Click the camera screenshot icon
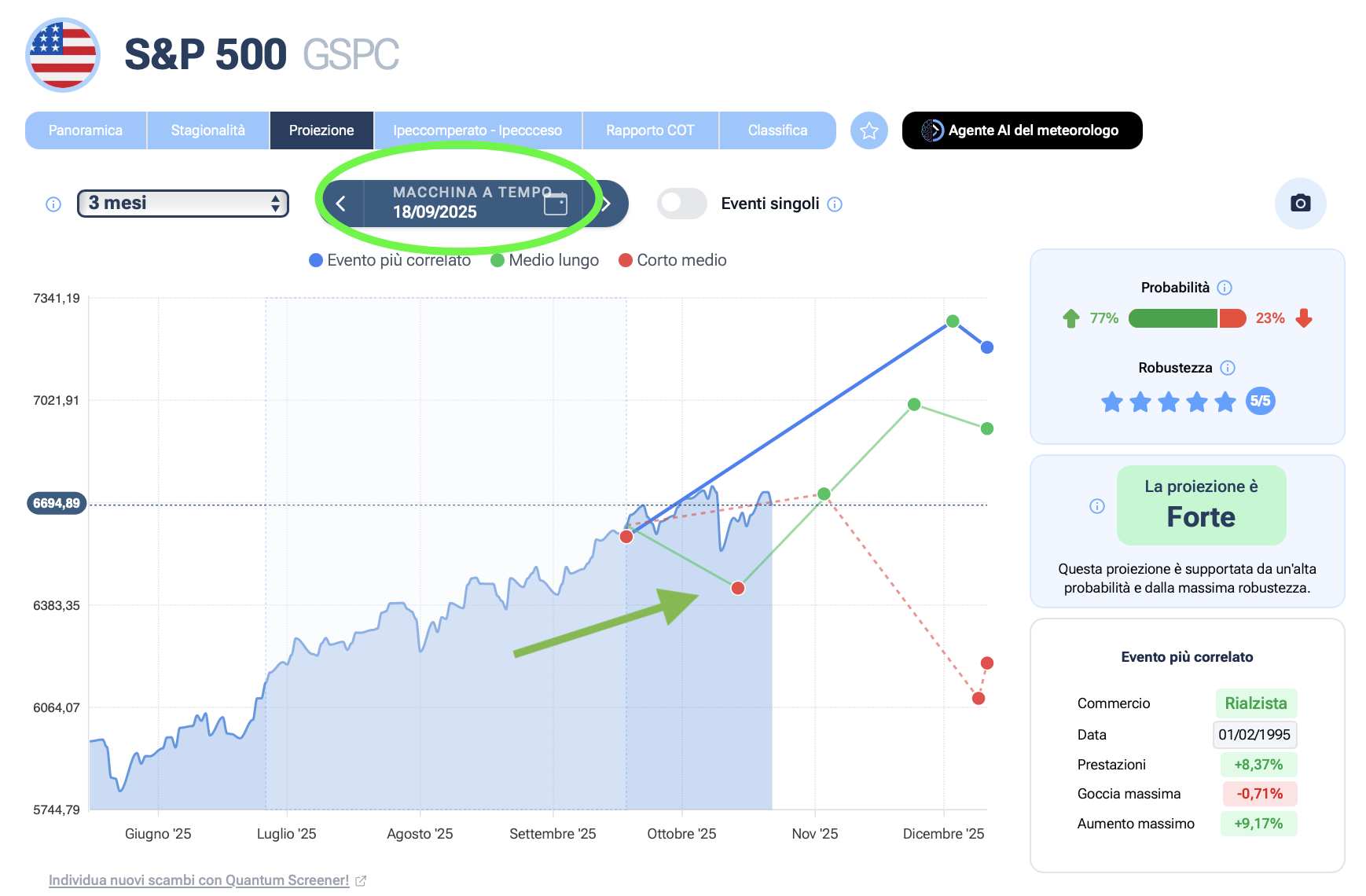The width and height of the screenshot is (1366, 896). click(1300, 204)
